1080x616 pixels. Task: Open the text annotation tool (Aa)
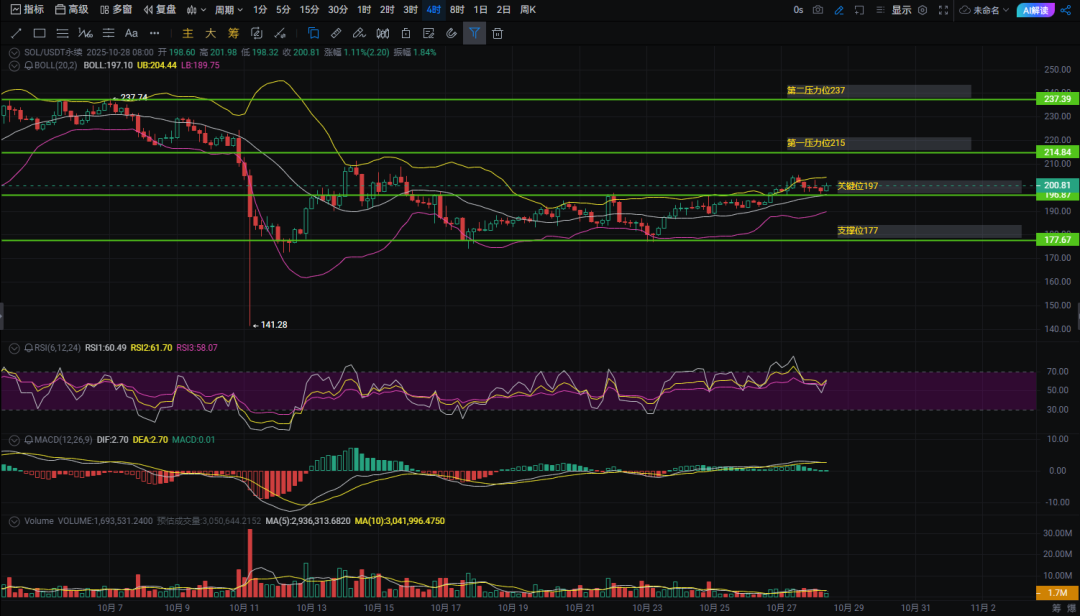(131, 33)
